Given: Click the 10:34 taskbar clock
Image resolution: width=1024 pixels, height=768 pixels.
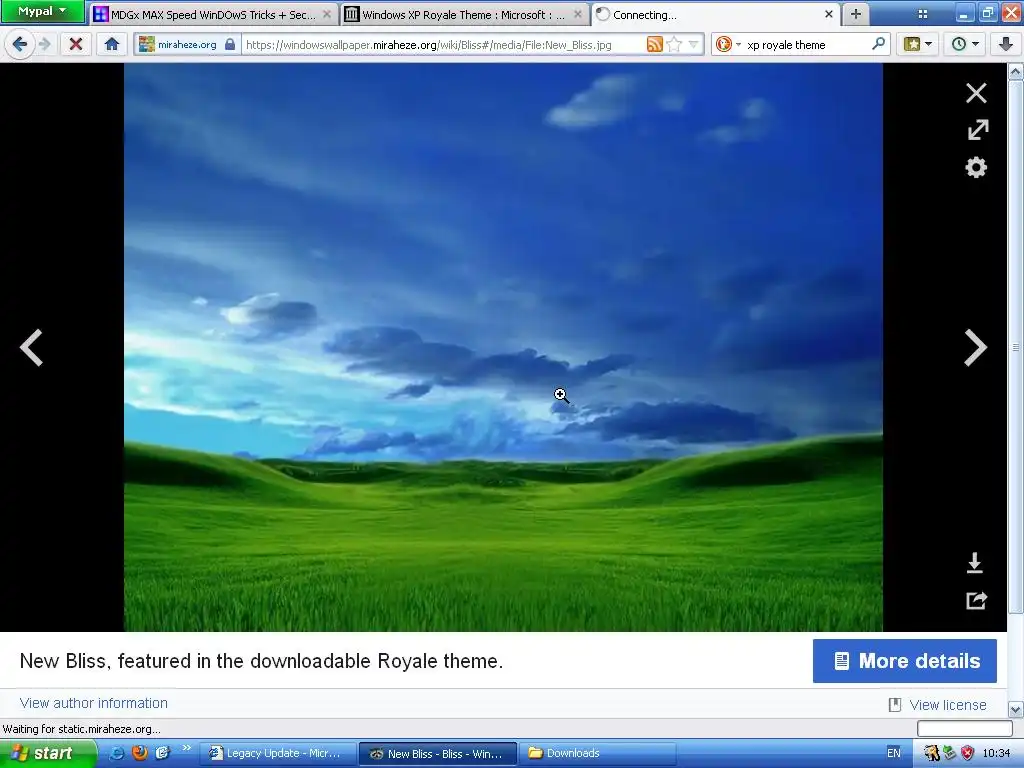Looking at the screenshot, I should (x=996, y=753).
